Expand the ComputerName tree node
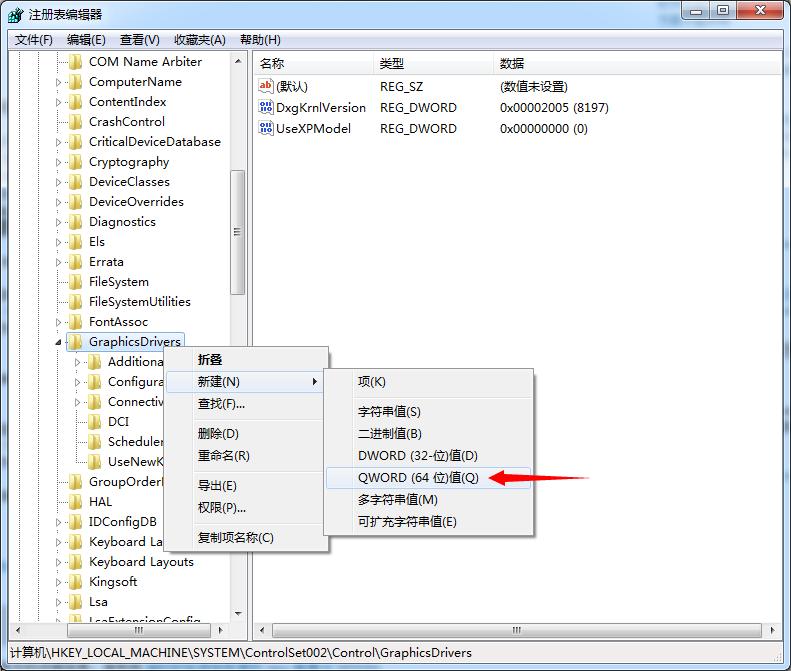Screen dimensions: 791x671 coord(58,82)
